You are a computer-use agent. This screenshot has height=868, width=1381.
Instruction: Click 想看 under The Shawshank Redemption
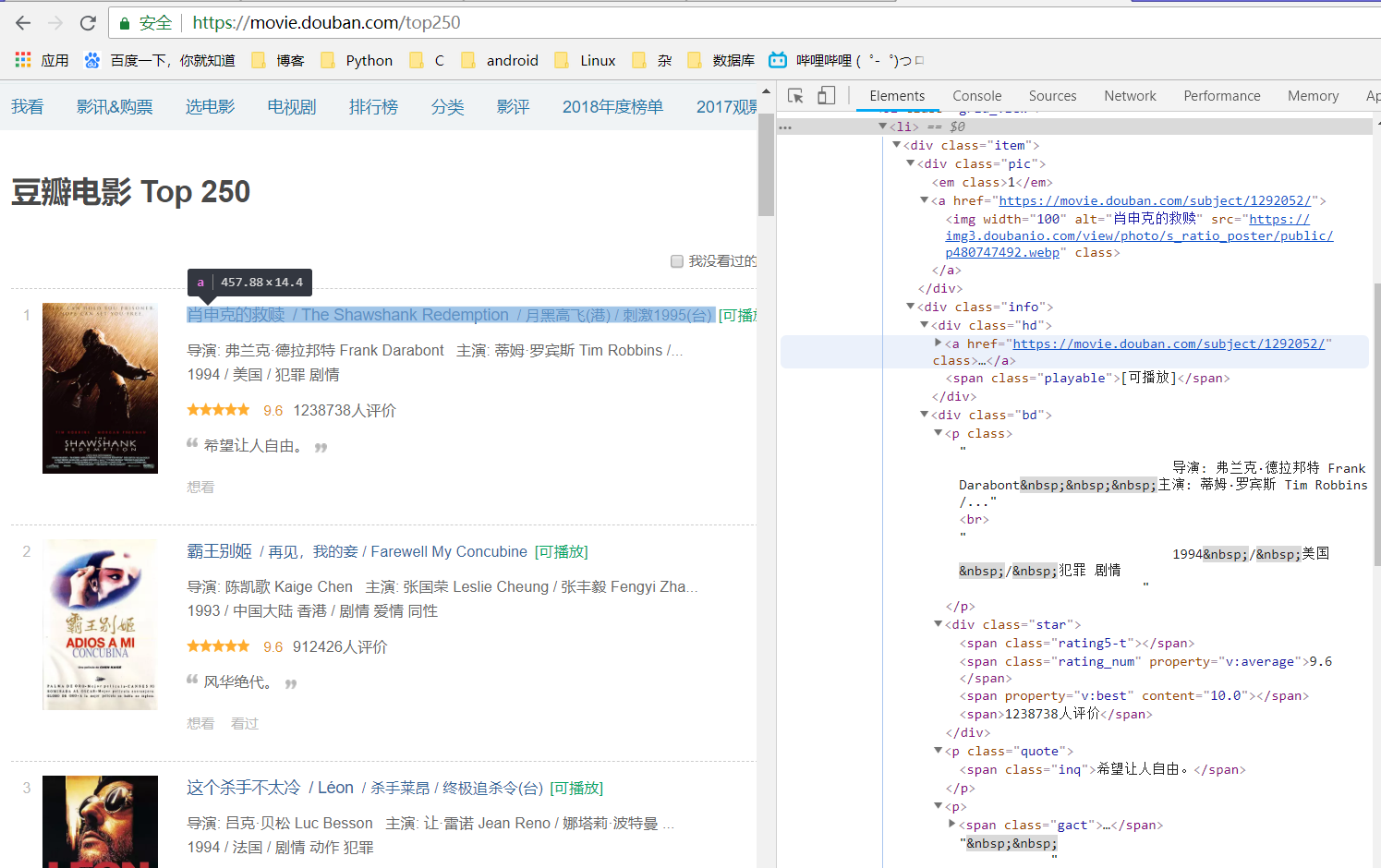[x=200, y=487]
